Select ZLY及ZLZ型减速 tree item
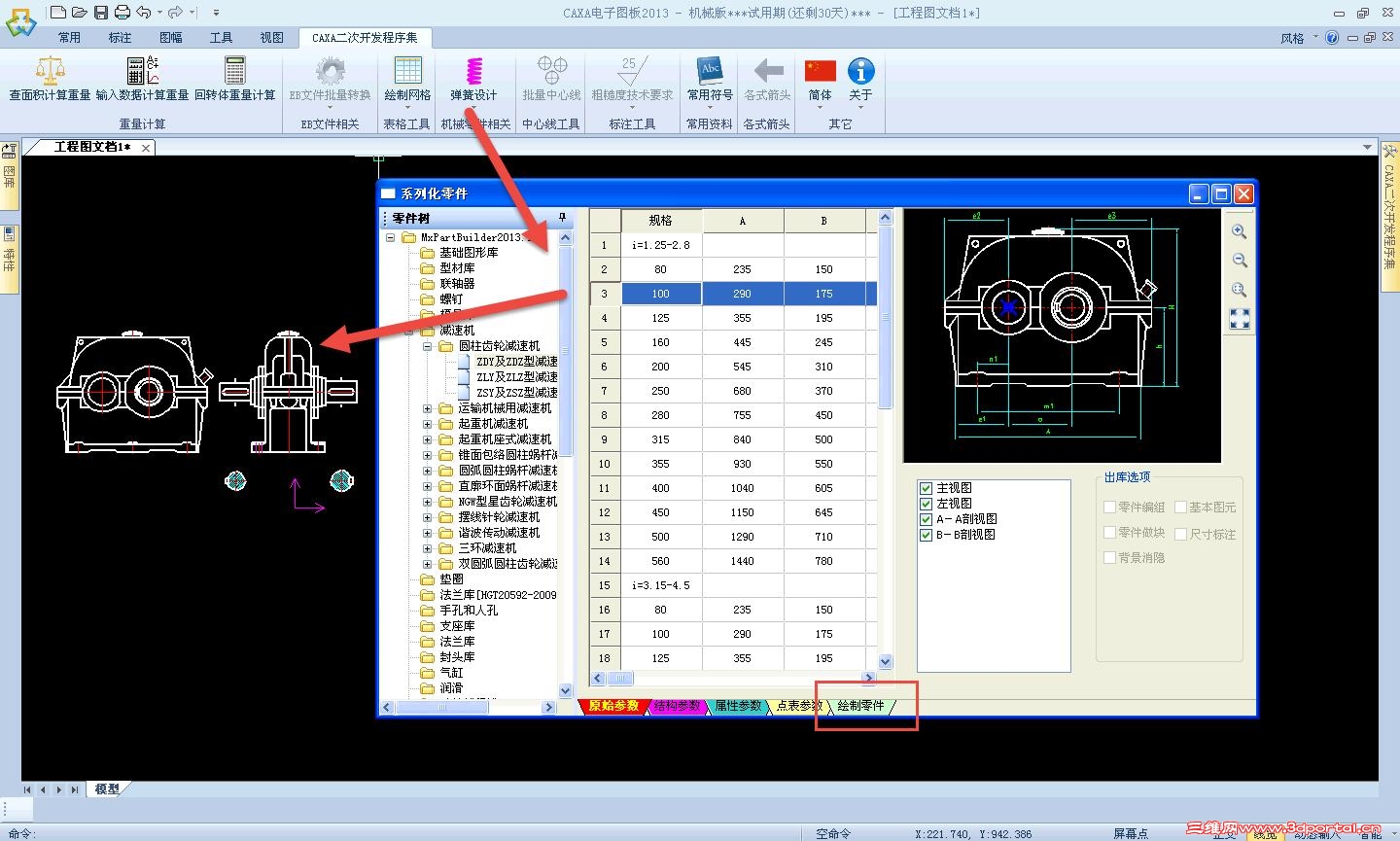The image size is (1400, 841). click(x=517, y=377)
